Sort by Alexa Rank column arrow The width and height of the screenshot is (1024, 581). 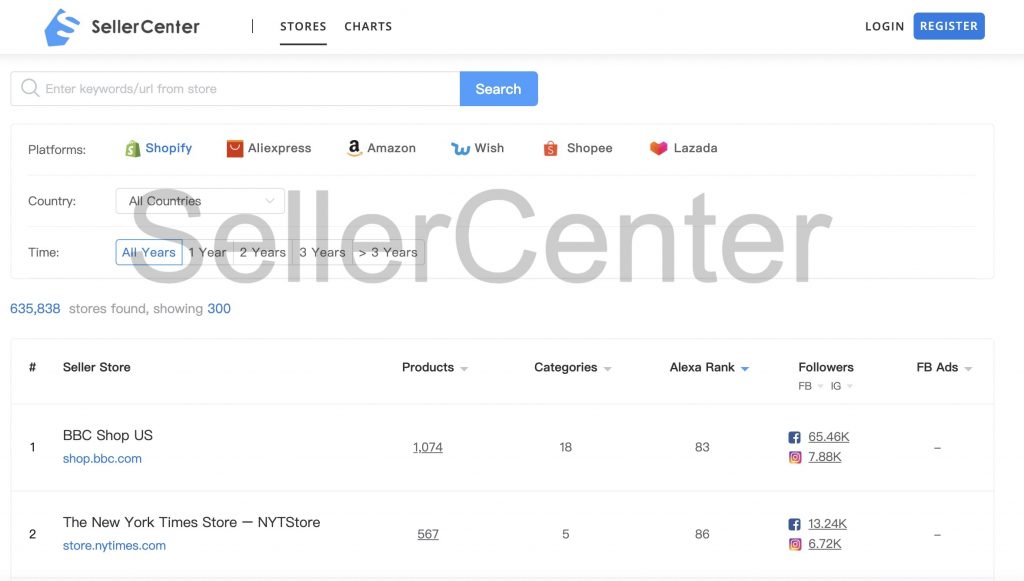coord(744,369)
